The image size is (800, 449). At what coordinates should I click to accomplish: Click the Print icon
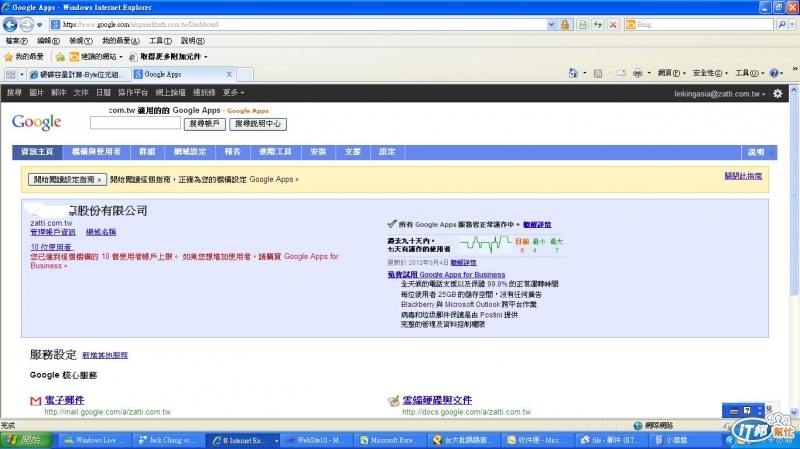coord(637,73)
